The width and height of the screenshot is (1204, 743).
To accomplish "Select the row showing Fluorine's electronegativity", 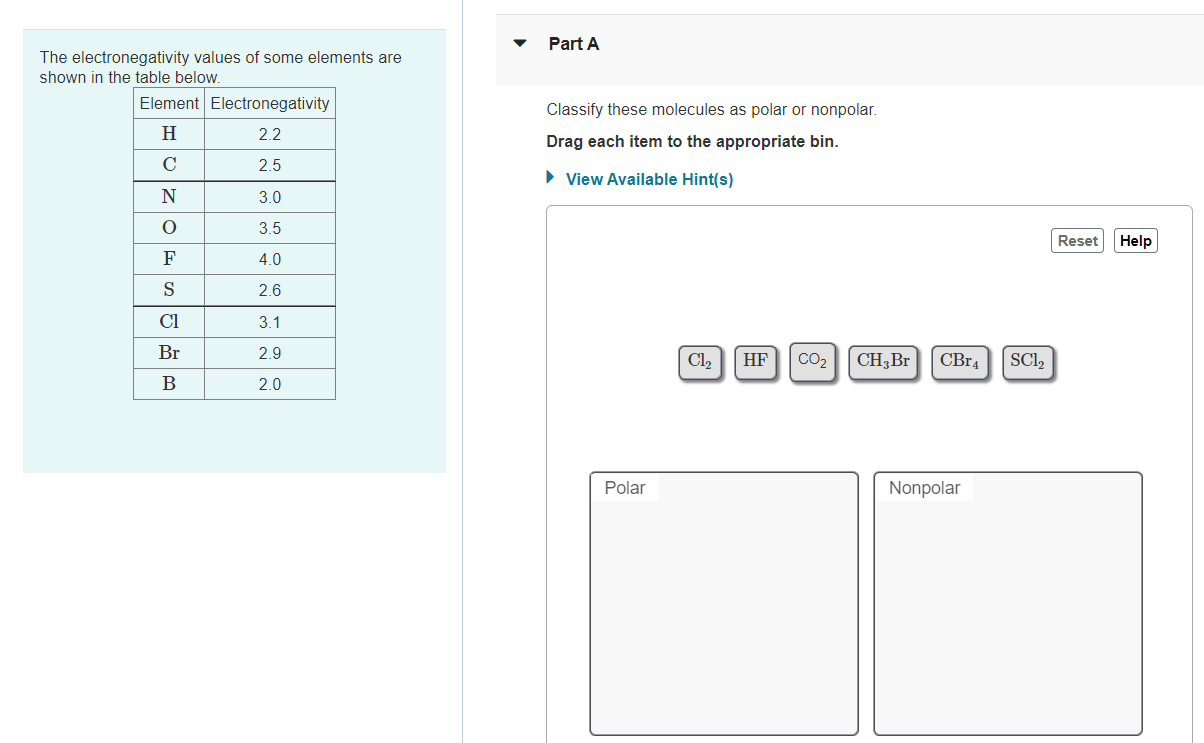I will coord(234,259).
